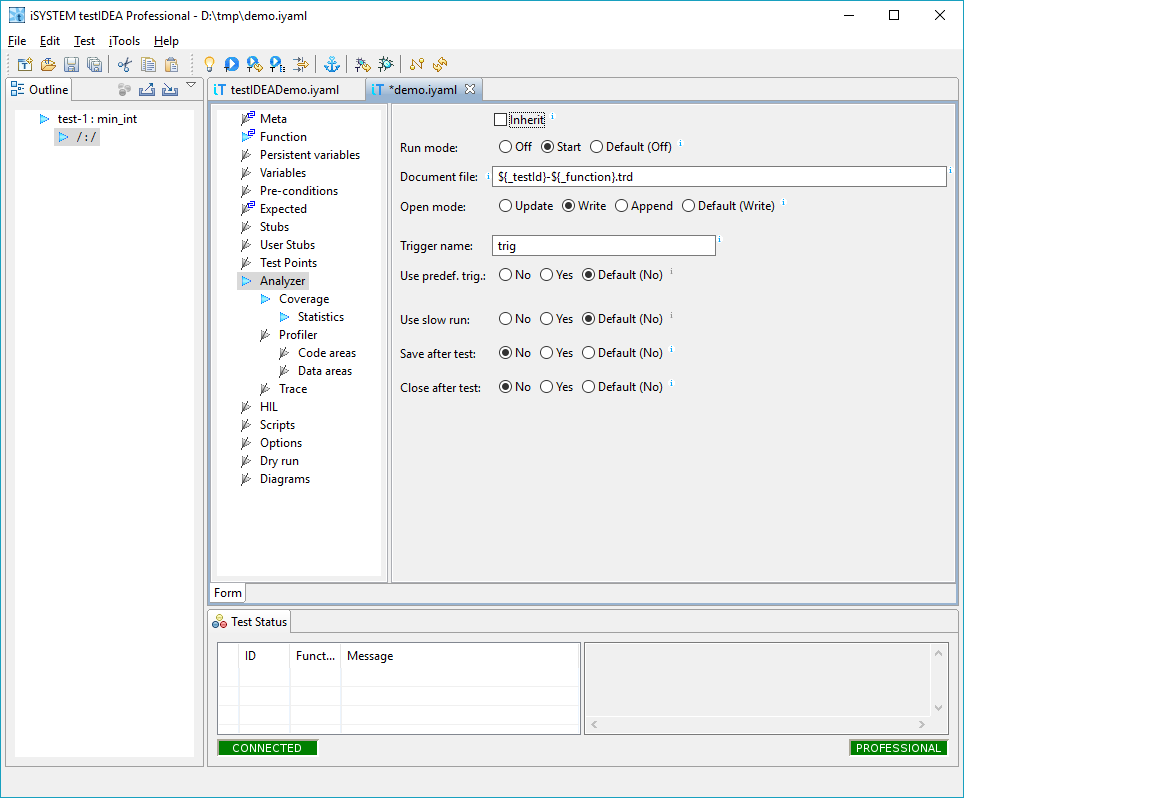Image resolution: width=1152 pixels, height=798 pixels.
Task: Click the info icon after Run mode options
Action: (x=680, y=143)
